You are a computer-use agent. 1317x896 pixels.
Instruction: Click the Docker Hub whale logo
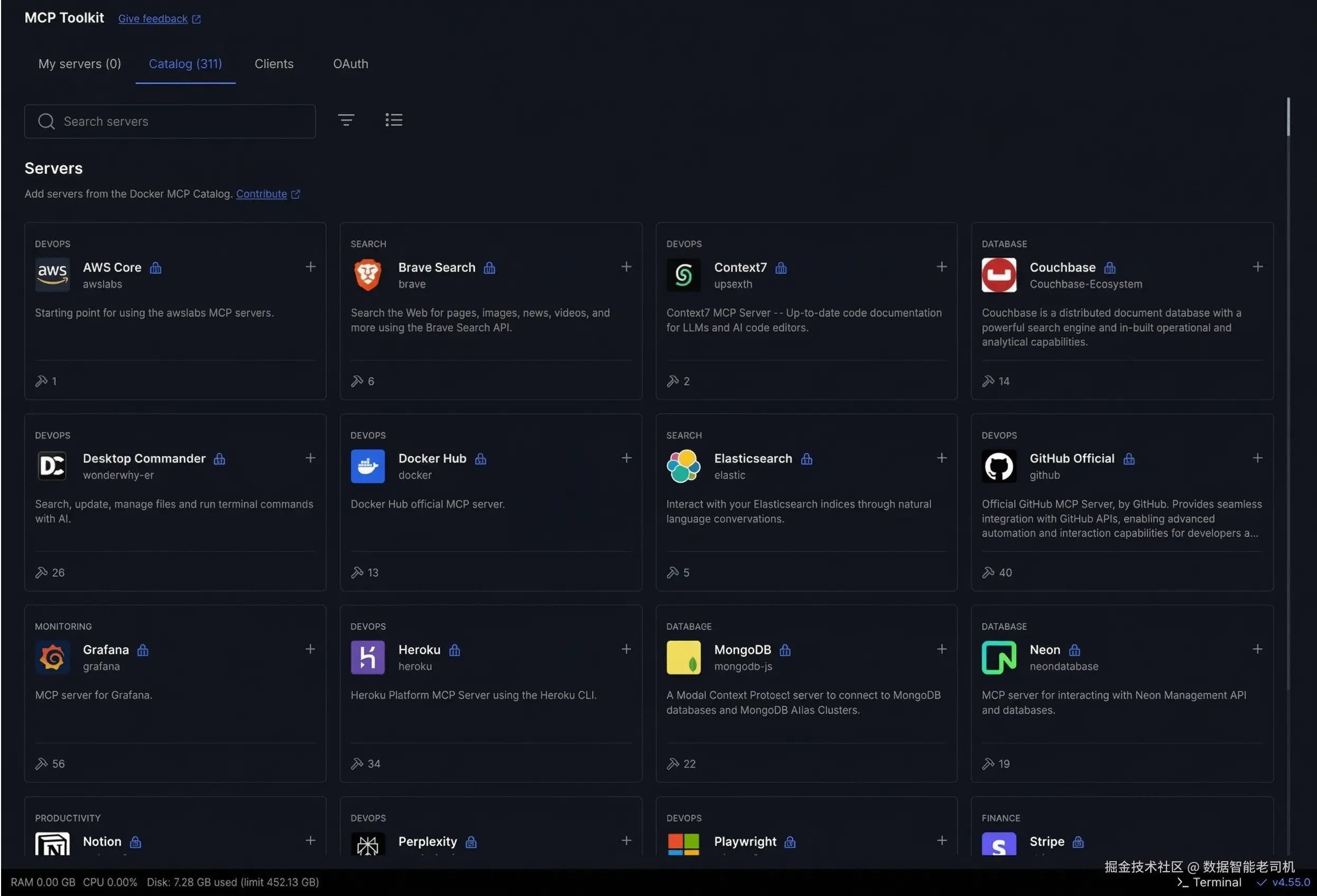pos(368,466)
